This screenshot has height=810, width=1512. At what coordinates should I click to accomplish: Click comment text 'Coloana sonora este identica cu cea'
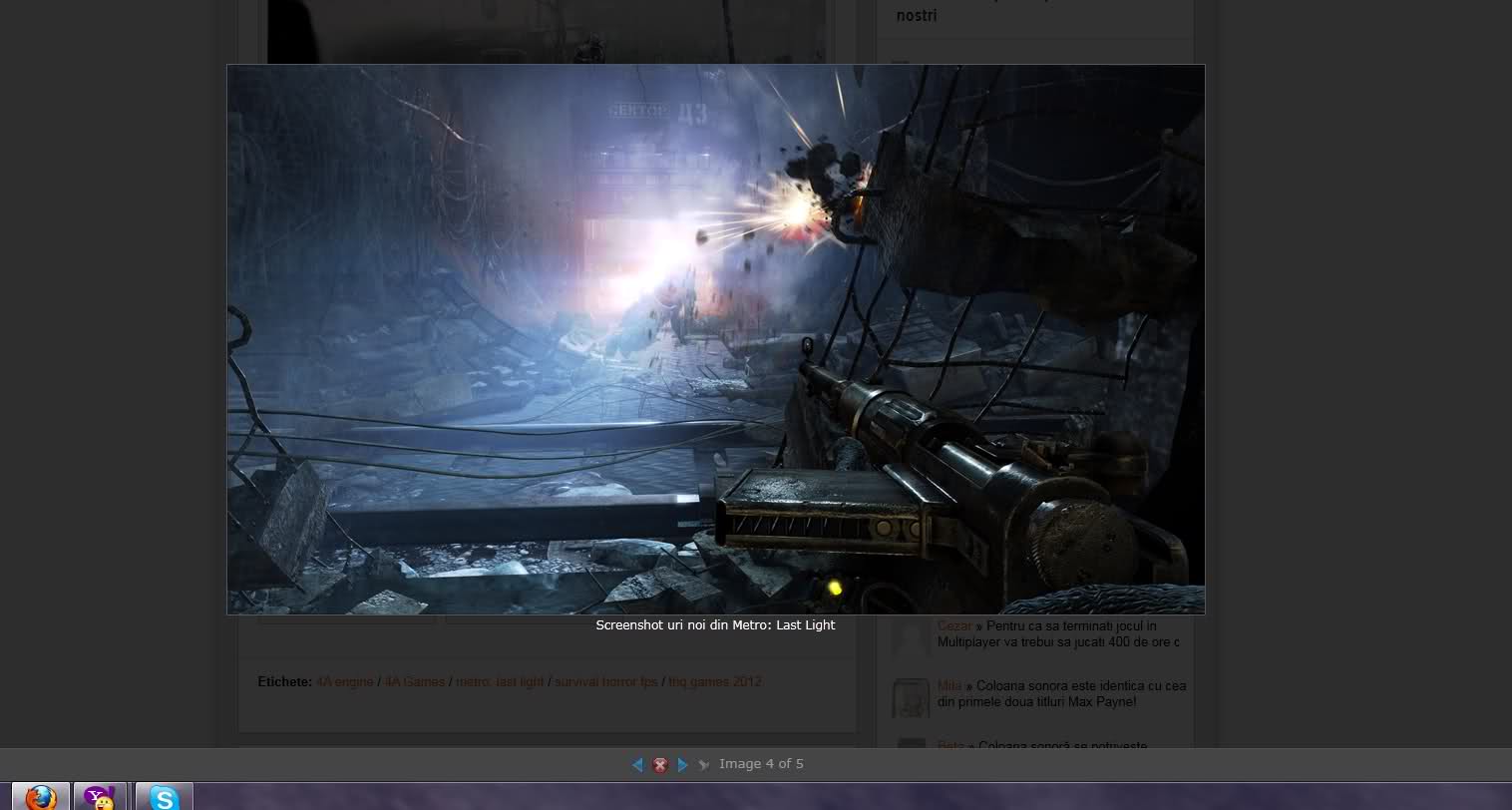click(x=1081, y=686)
